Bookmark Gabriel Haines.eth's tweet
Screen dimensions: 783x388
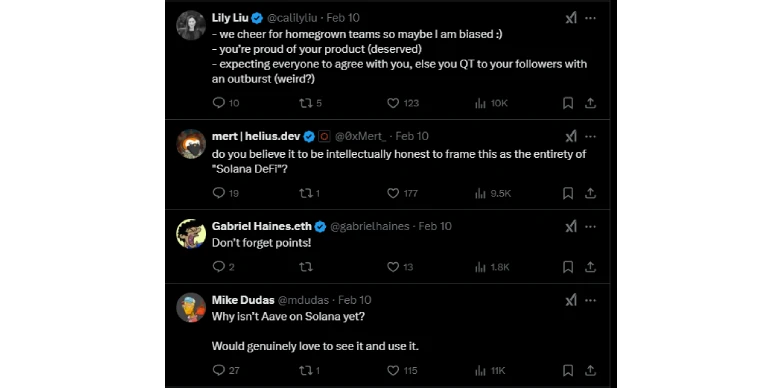(x=568, y=267)
